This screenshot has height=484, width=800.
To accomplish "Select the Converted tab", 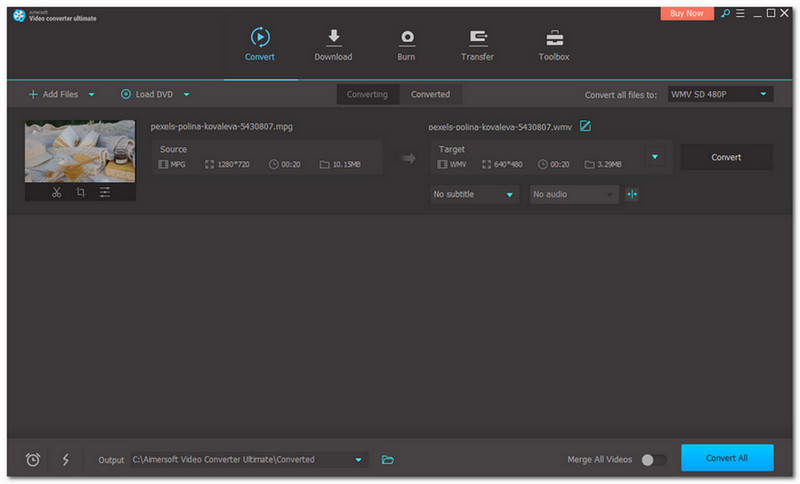I will coord(430,94).
